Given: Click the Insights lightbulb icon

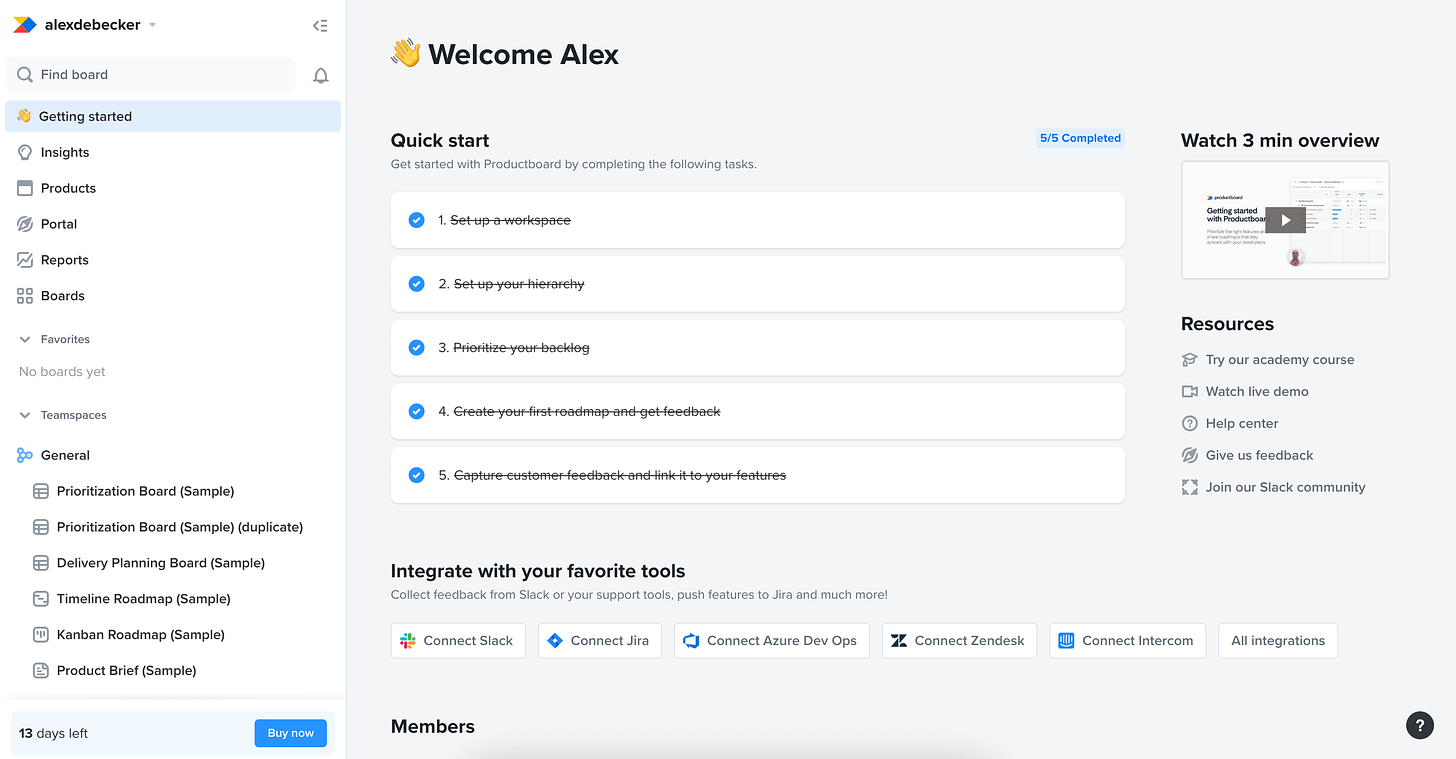Looking at the screenshot, I should 25,152.
